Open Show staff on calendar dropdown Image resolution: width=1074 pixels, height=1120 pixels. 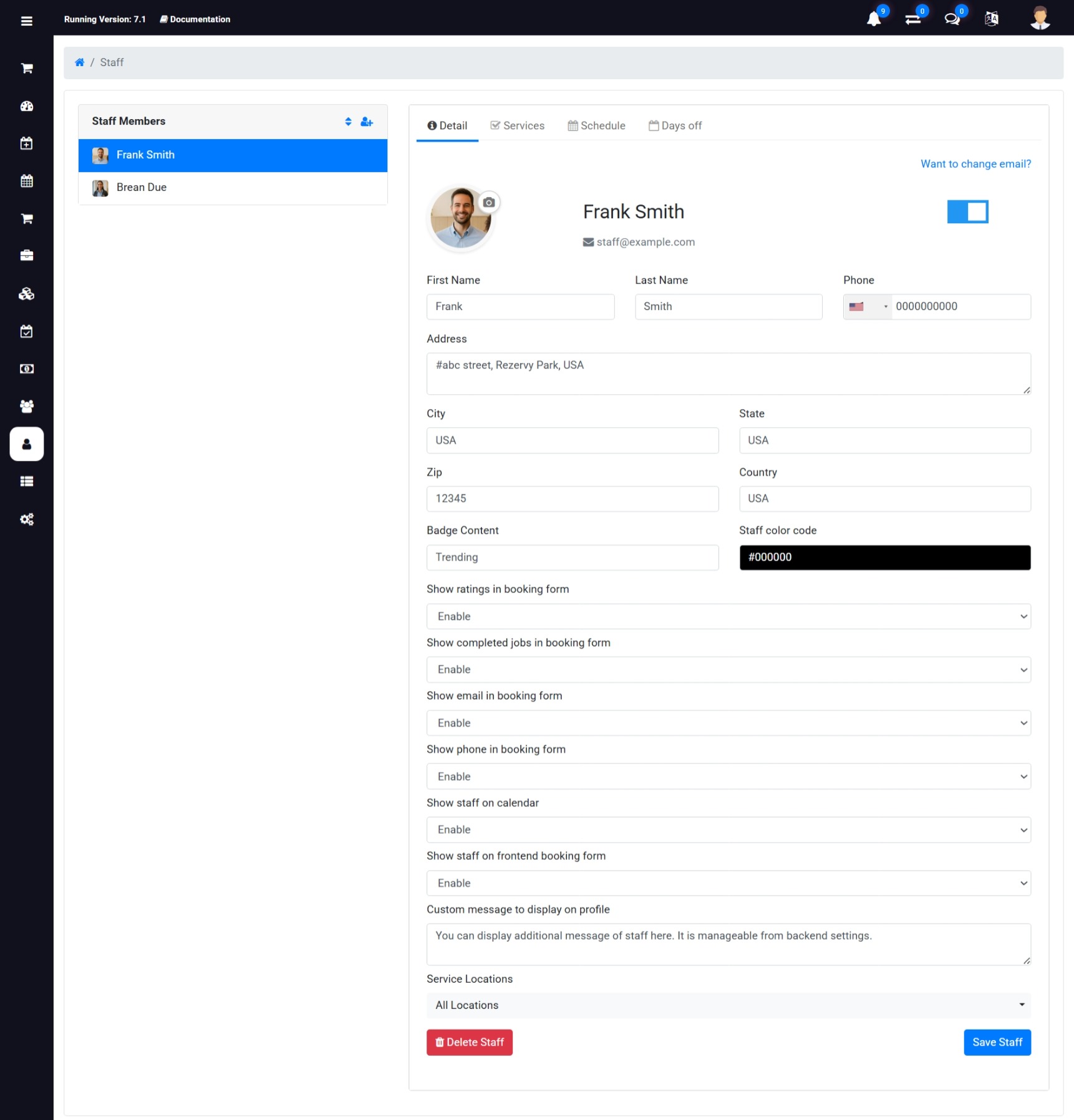pos(728,829)
